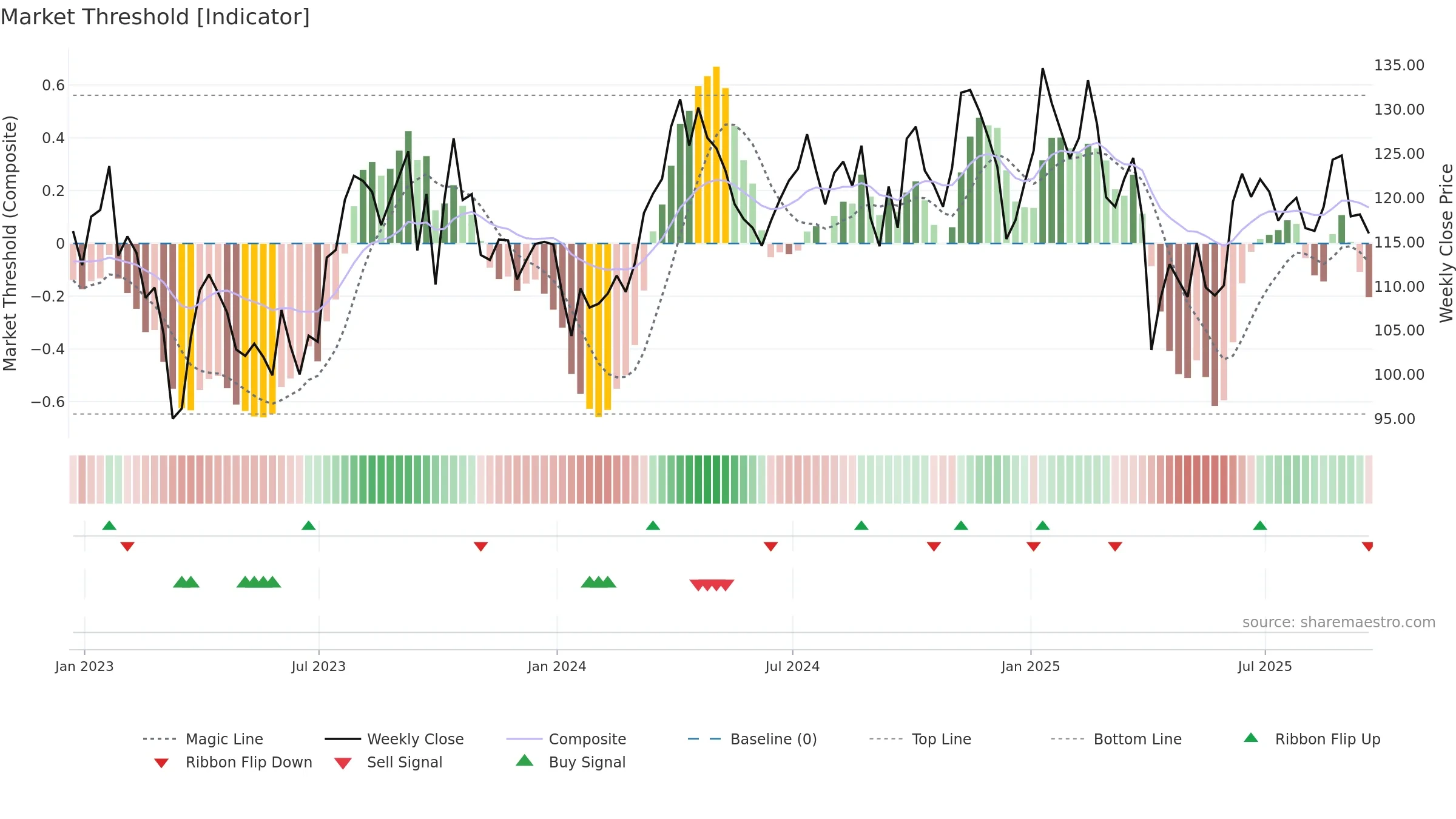
Task: Toggle the Weekly Close legend entry
Action: pos(394,739)
